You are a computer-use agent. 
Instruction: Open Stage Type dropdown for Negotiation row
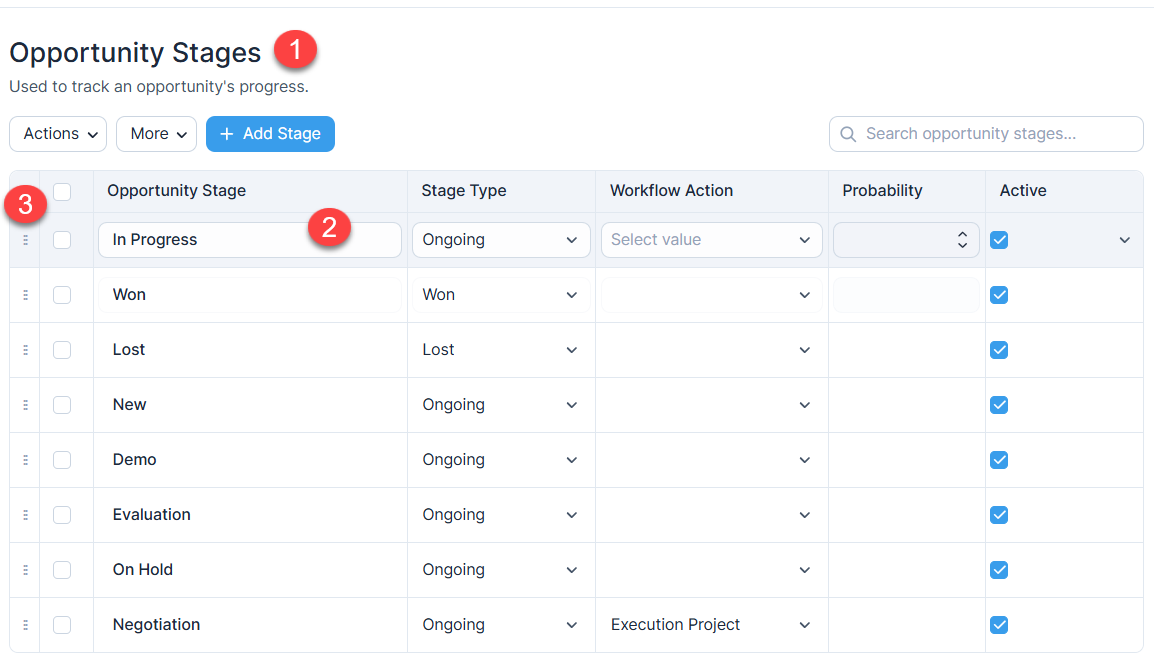pyautogui.click(x=501, y=625)
